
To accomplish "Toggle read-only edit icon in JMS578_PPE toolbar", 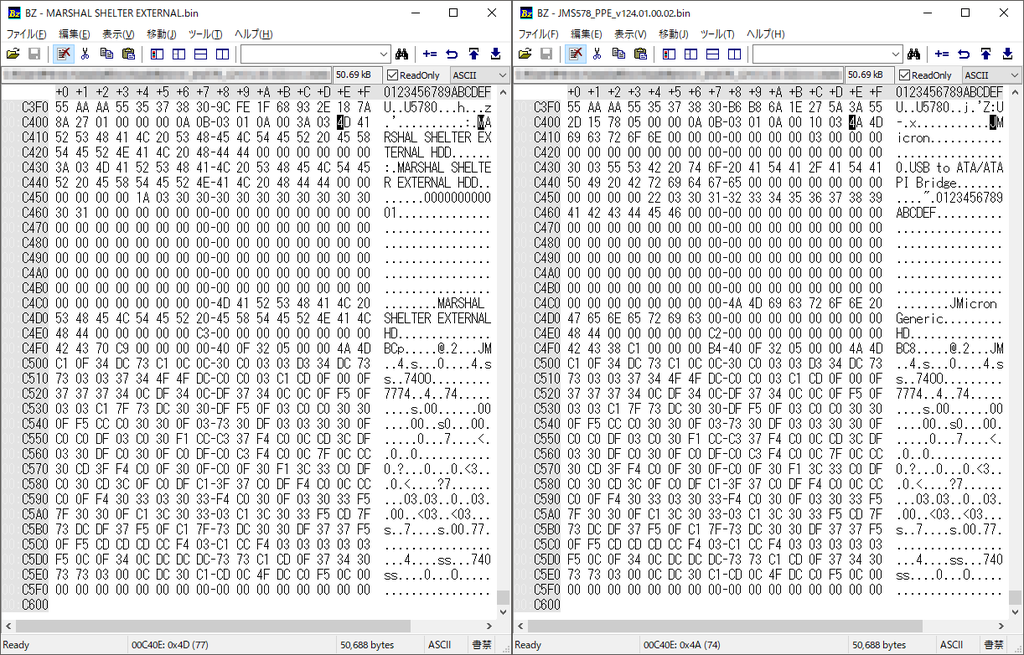I will tap(575, 54).
